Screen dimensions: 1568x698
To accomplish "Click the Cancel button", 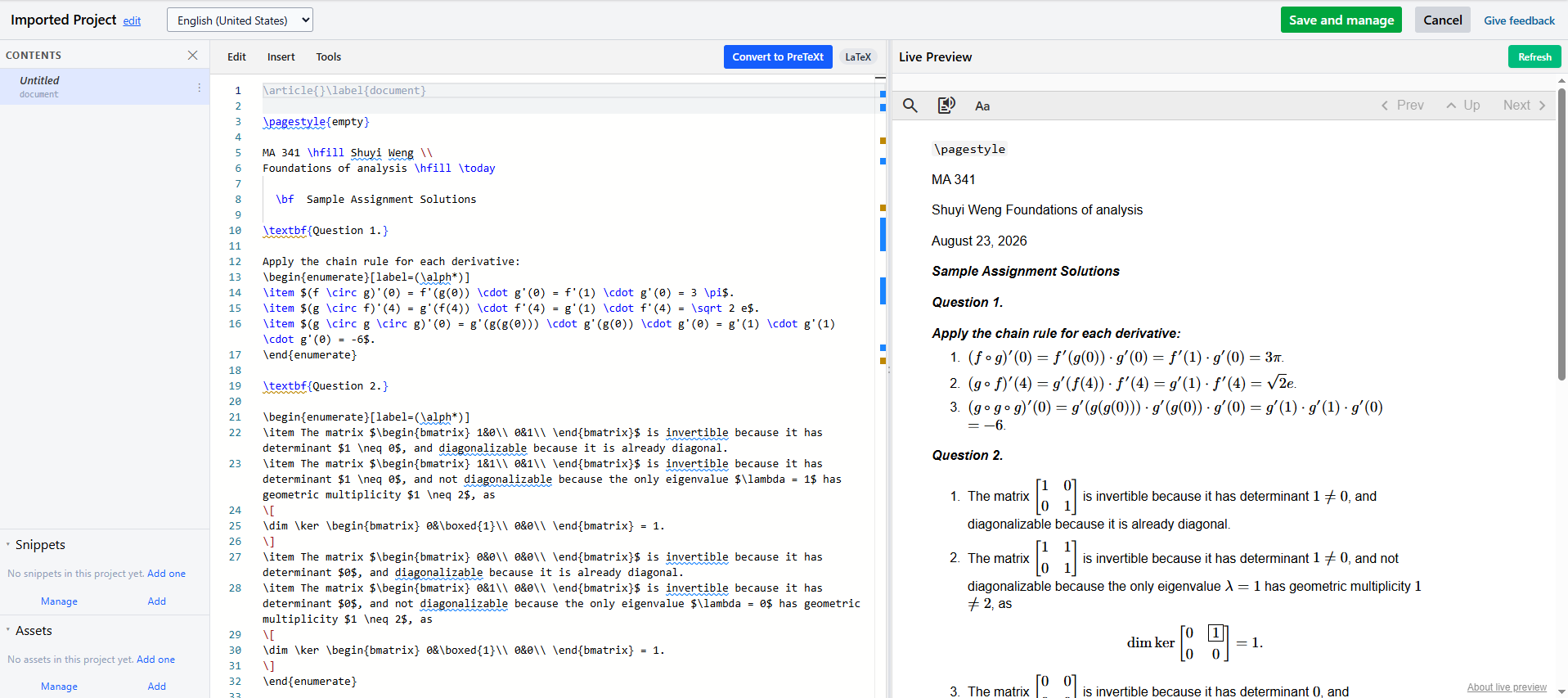I will point(1442,20).
